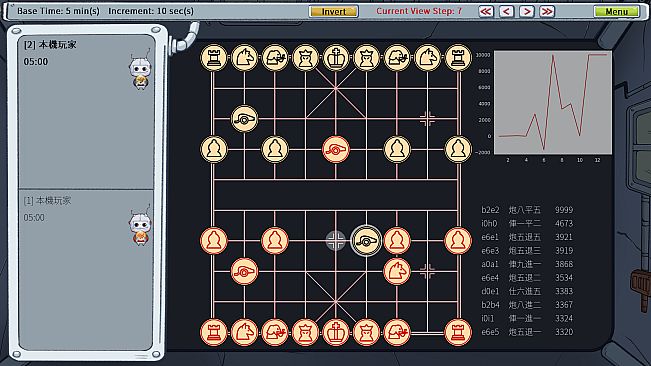Select the black cannon on its home row
651x366 pixels.
click(244, 119)
